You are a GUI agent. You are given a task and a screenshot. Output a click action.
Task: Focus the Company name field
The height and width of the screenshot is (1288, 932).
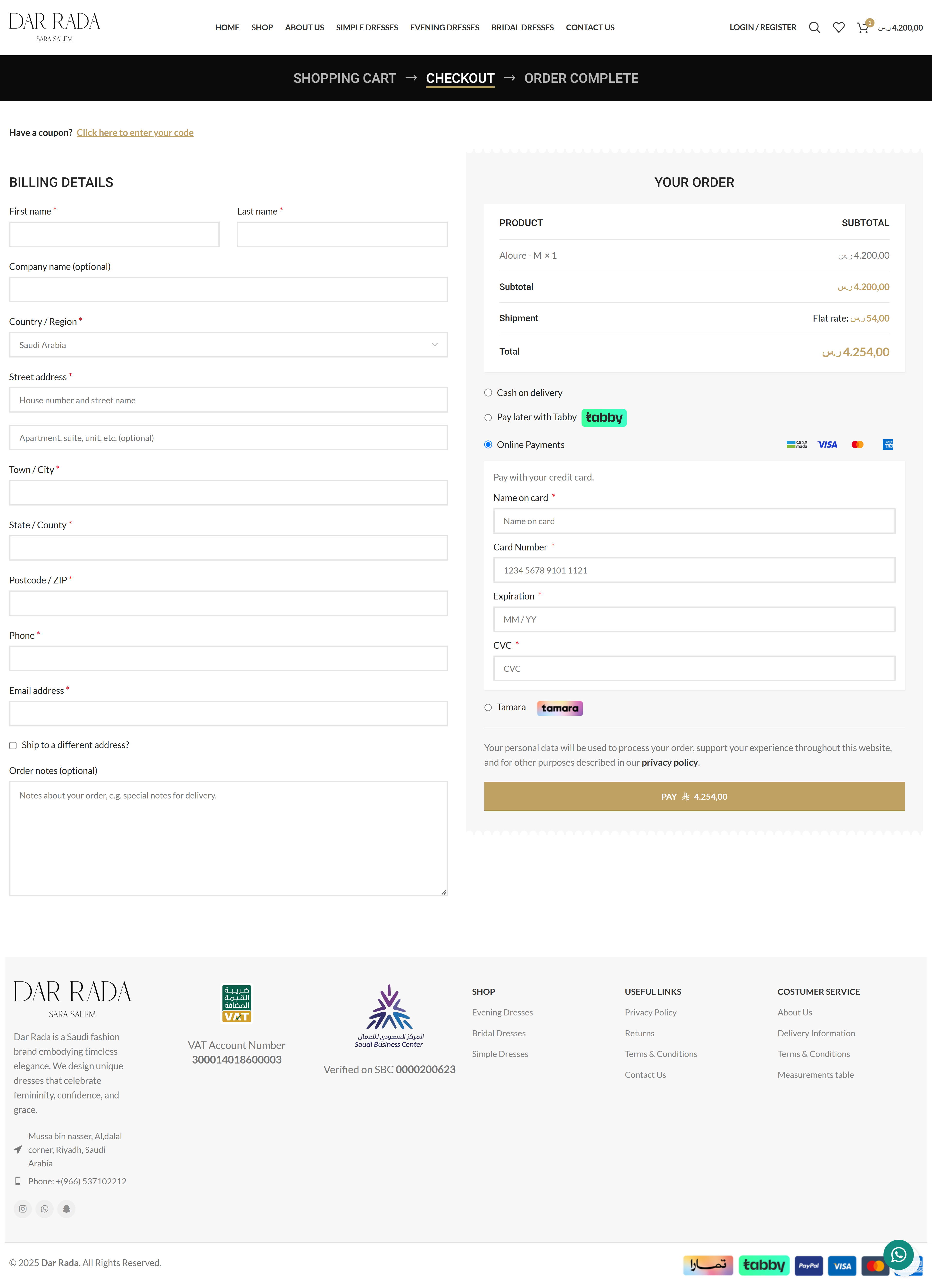(228, 290)
